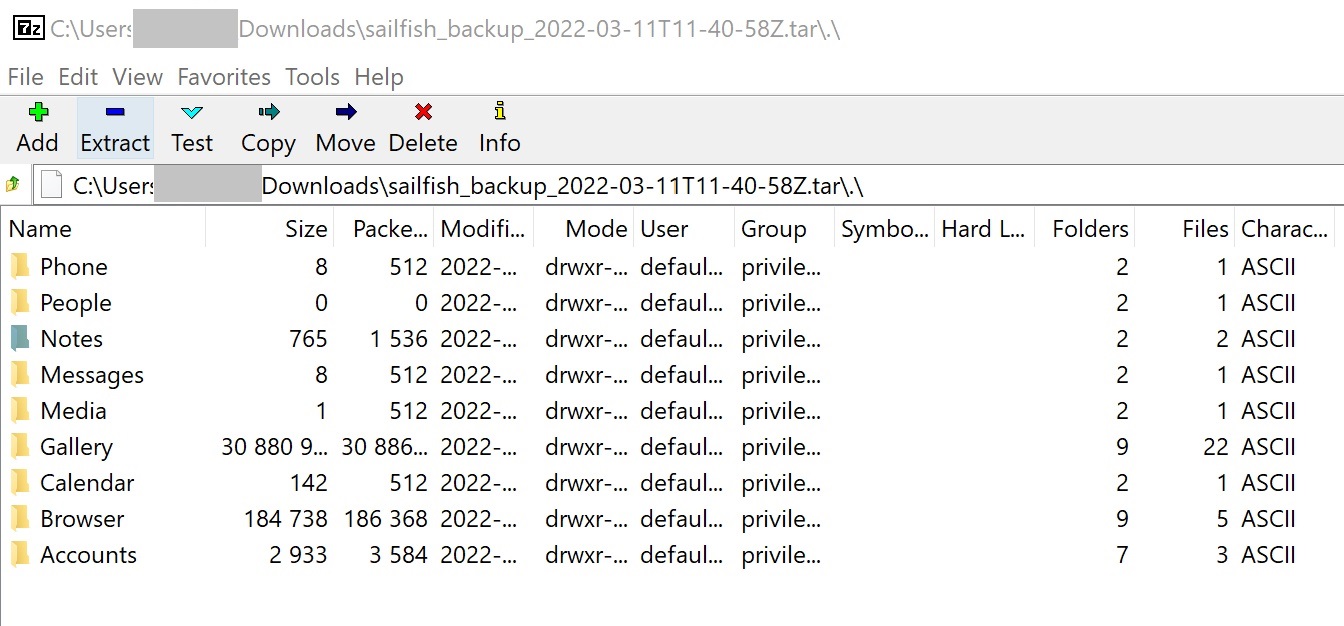Open the Help menu
Viewport: 1344px width, 626px height.
pos(379,77)
